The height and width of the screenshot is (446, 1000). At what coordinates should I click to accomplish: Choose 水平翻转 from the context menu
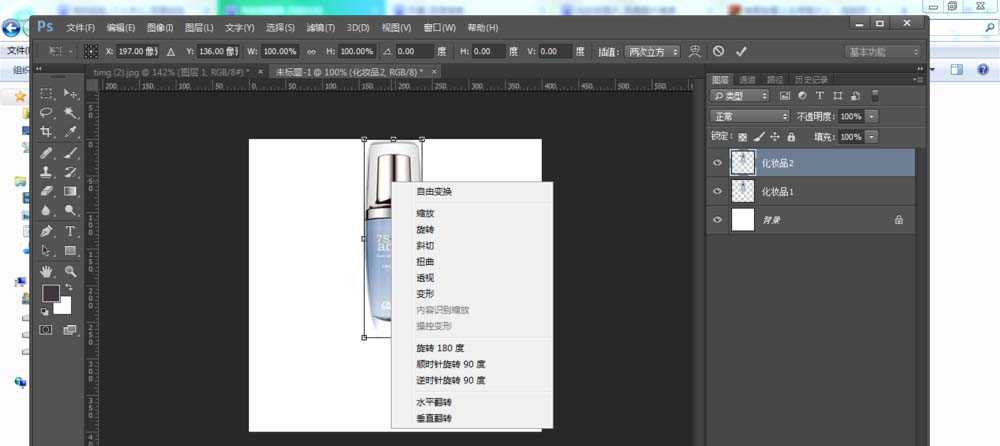click(x=434, y=402)
